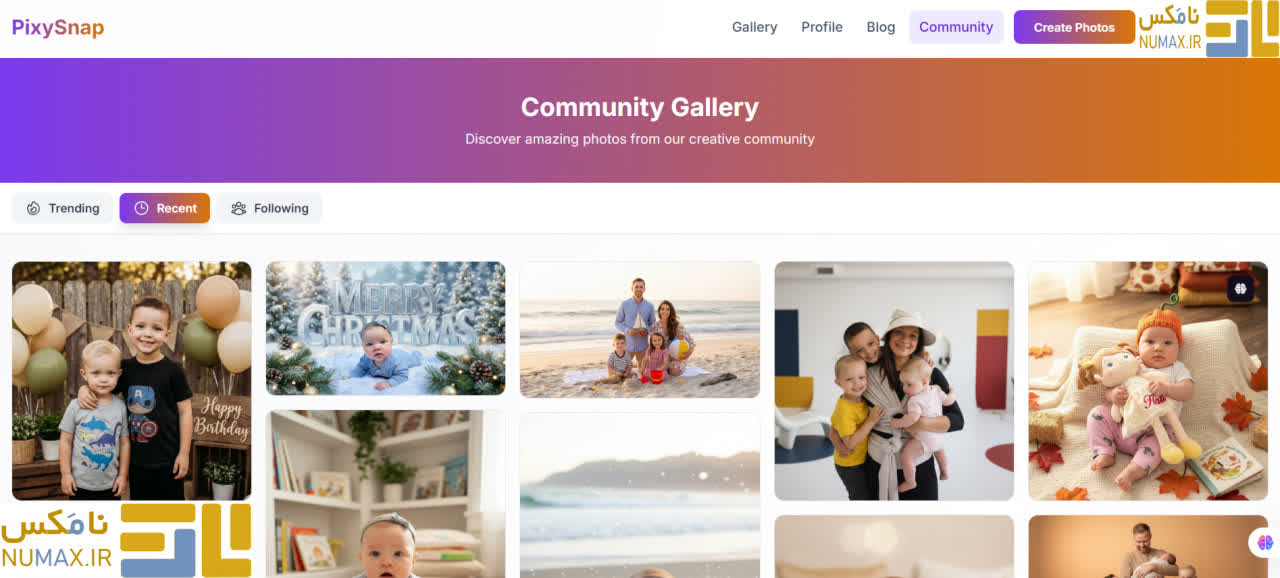Image resolution: width=1280 pixels, height=578 pixels.
Task: Open the mother with two kids photo
Action: tap(894, 381)
